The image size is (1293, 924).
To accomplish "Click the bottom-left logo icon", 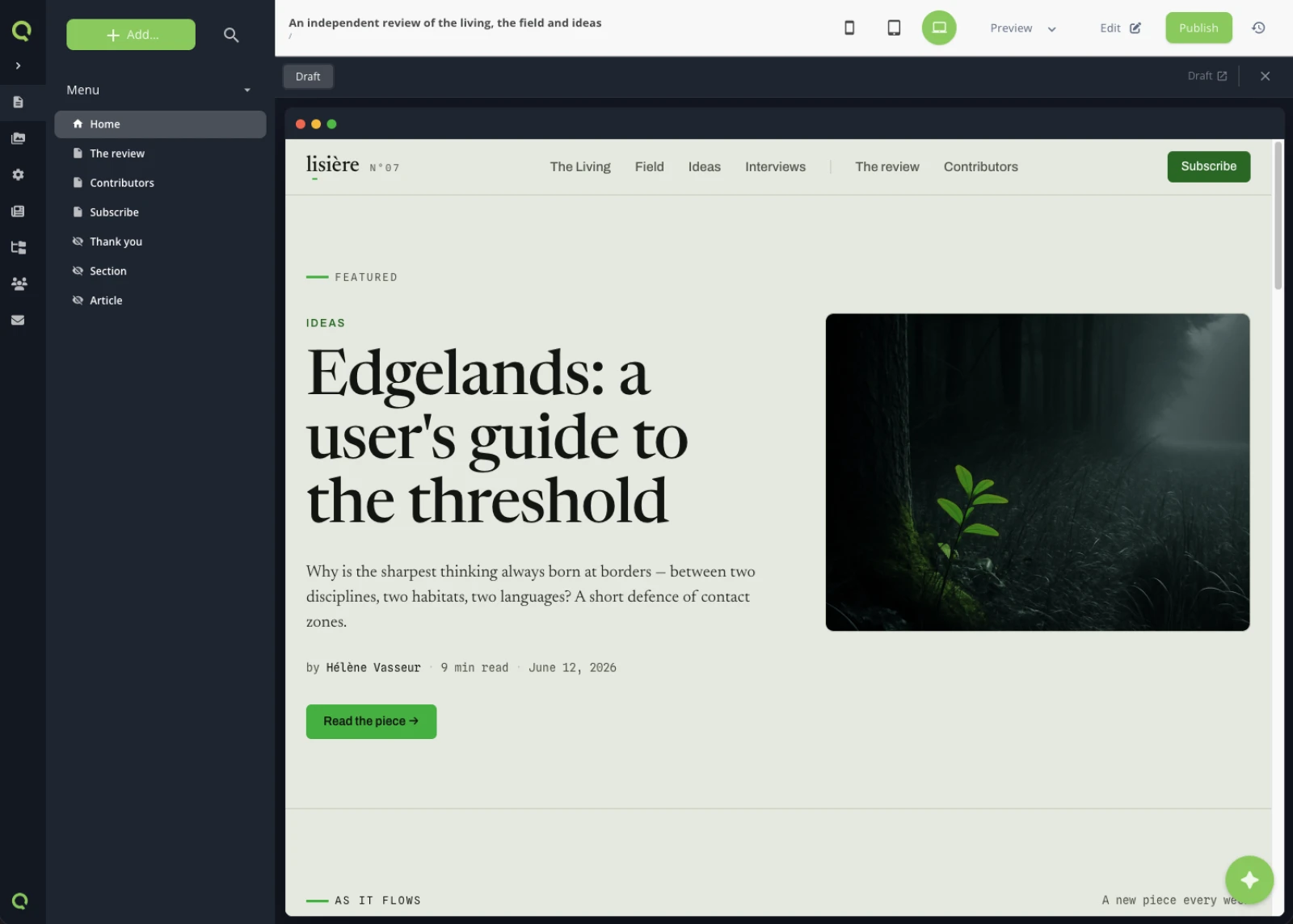I will (x=20, y=901).
